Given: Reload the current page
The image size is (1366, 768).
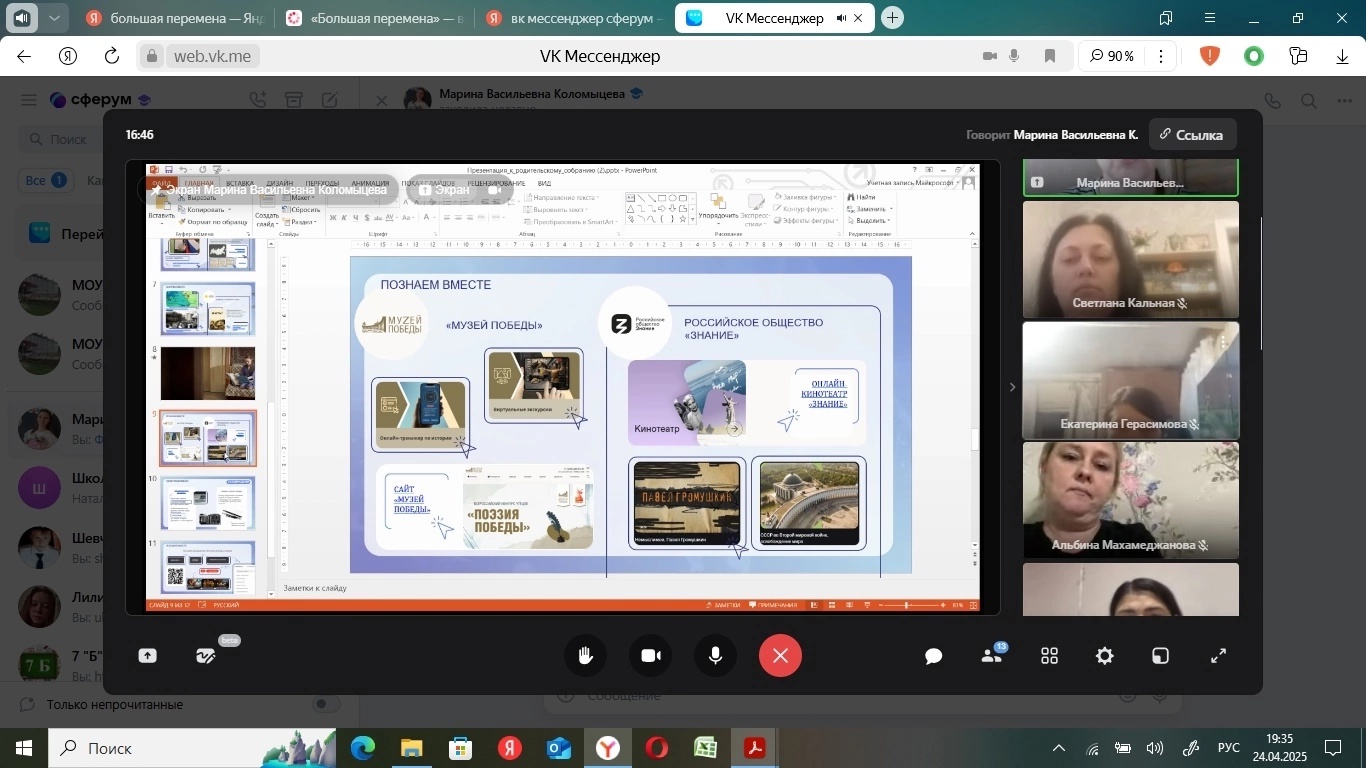Looking at the screenshot, I should pyautogui.click(x=112, y=56).
